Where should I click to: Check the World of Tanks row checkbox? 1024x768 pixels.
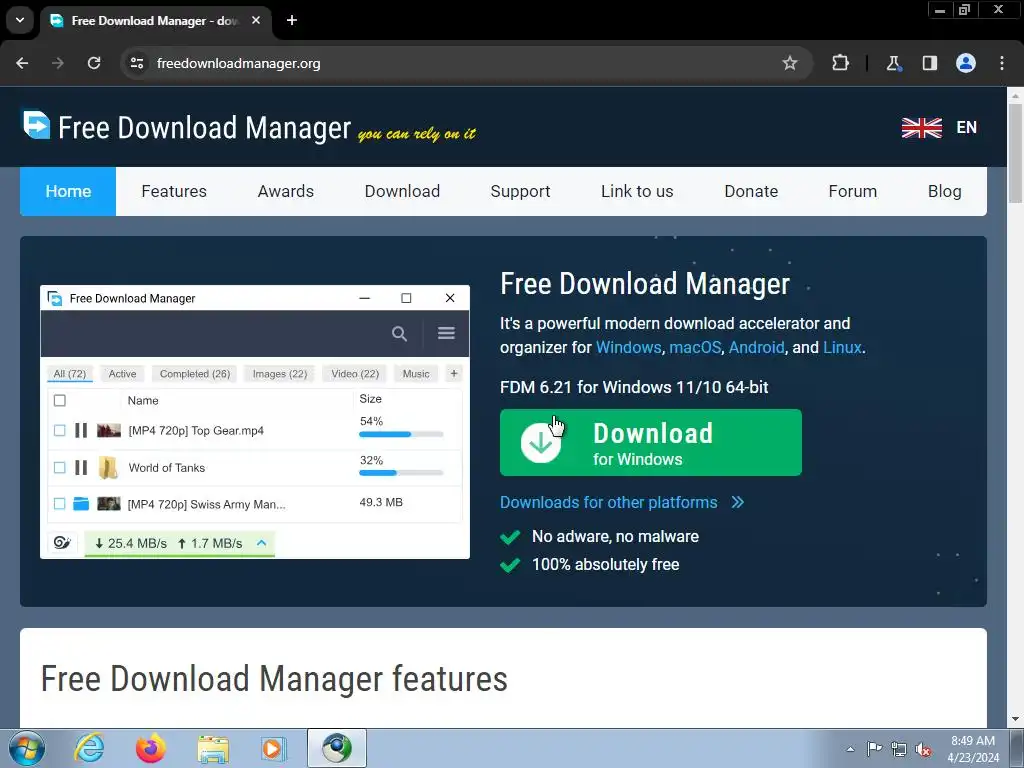59,468
